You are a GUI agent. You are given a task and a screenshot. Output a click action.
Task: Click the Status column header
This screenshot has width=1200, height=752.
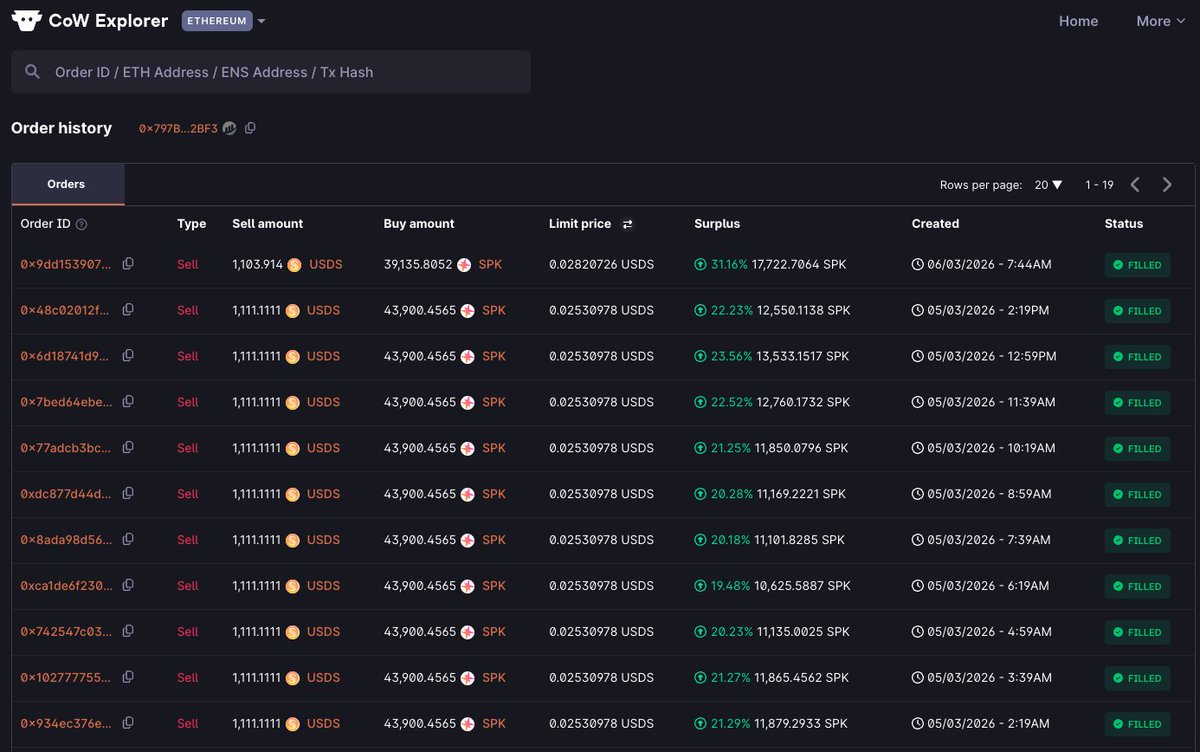tap(1124, 224)
